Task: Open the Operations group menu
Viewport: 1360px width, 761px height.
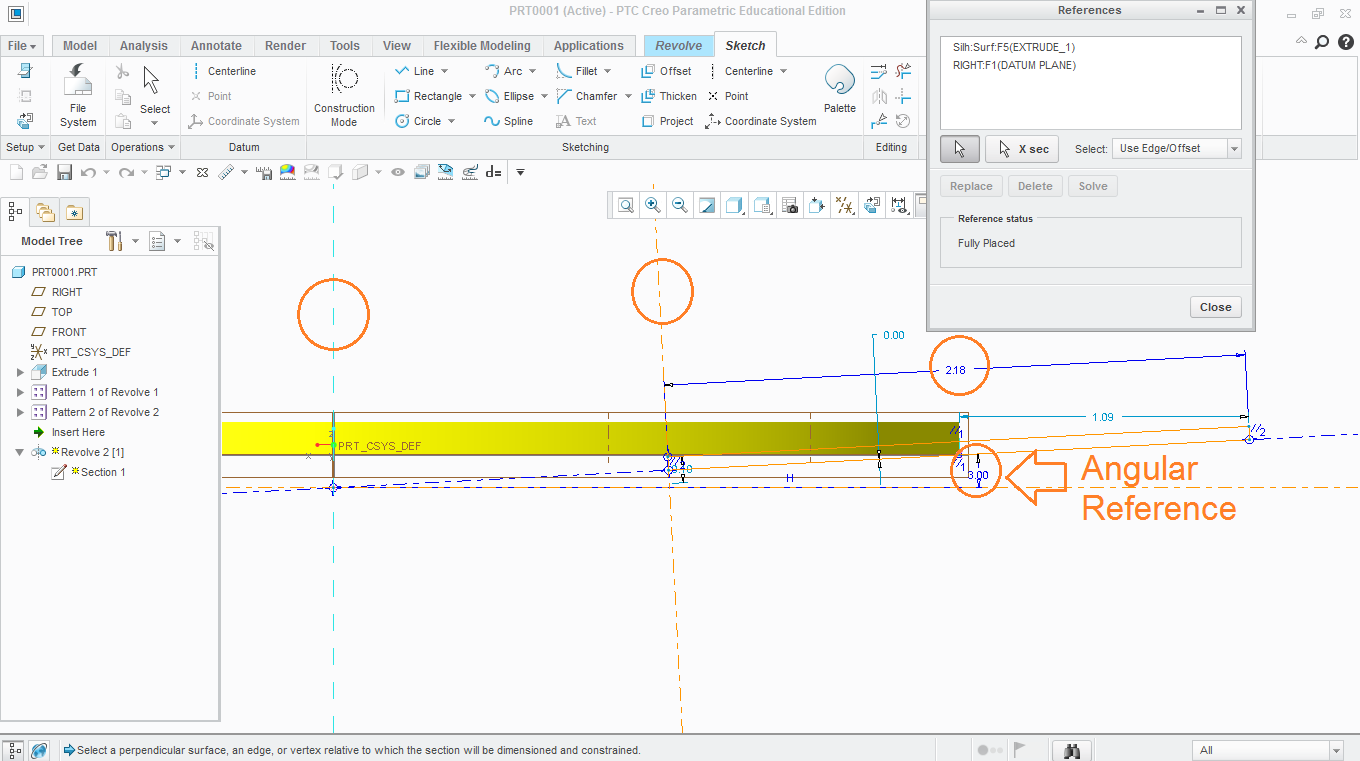Action: tap(142, 147)
